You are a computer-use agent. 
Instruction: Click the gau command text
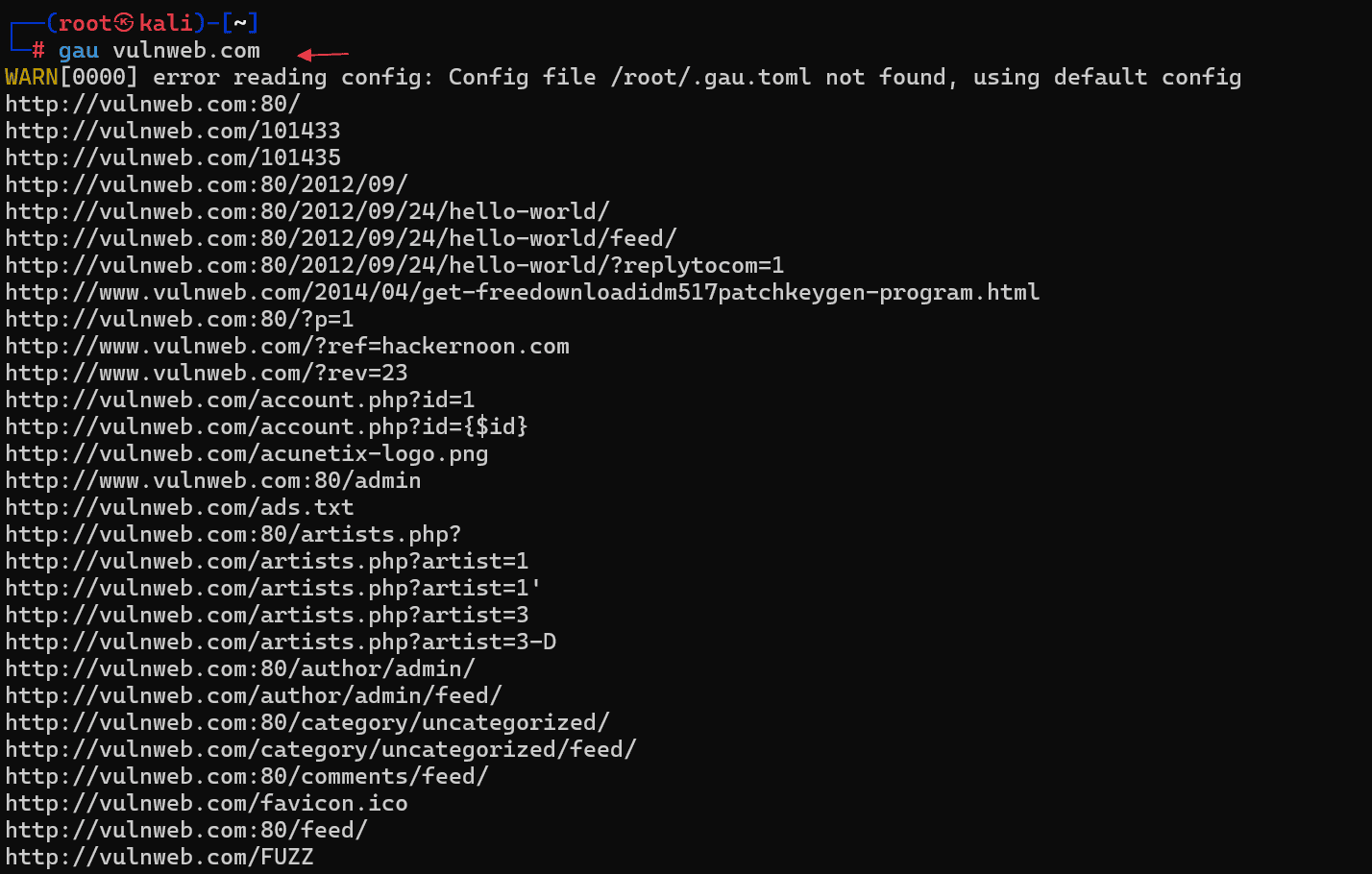pos(79,50)
